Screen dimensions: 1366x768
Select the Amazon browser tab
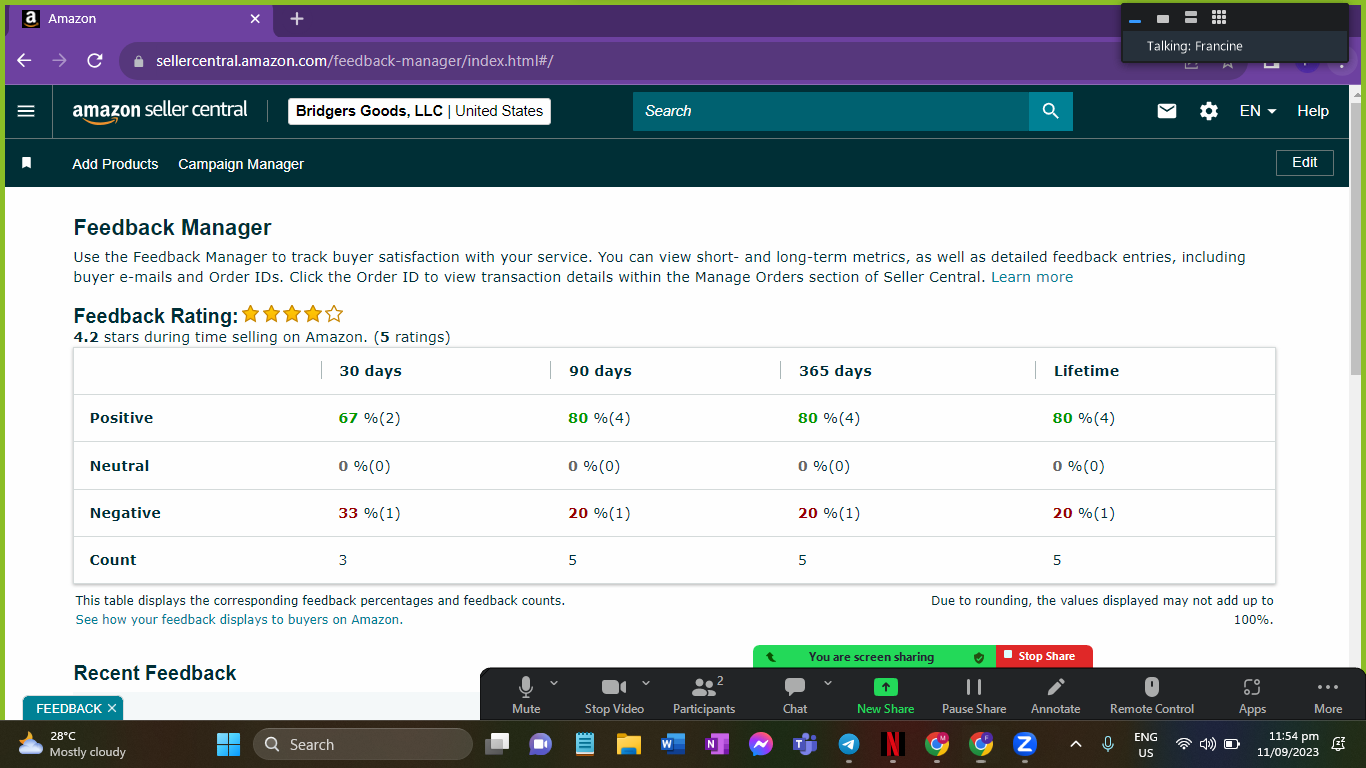(141, 19)
